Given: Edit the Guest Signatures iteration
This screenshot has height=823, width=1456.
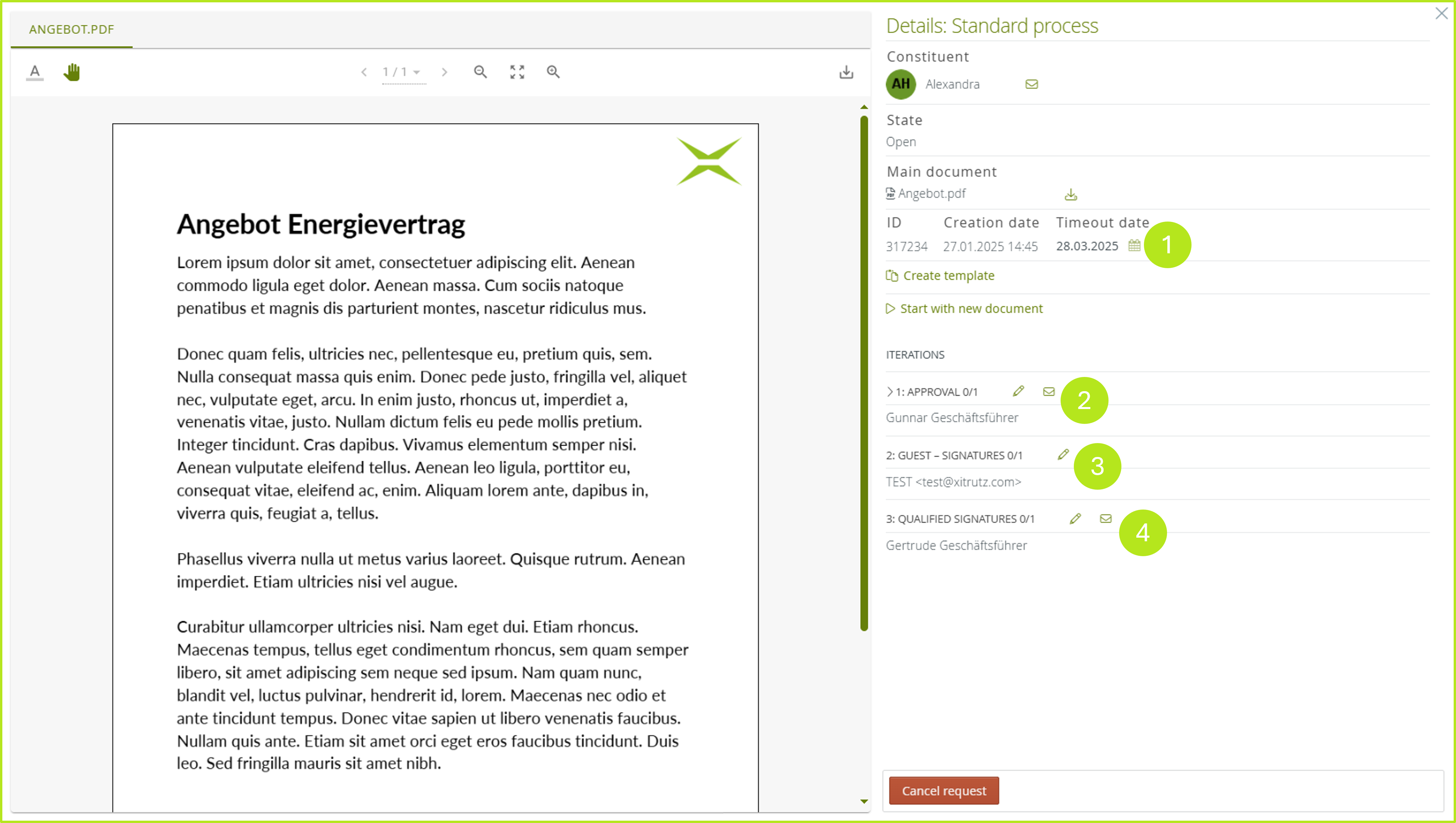Looking at the screenshot, I should [x=1063, y=454].
